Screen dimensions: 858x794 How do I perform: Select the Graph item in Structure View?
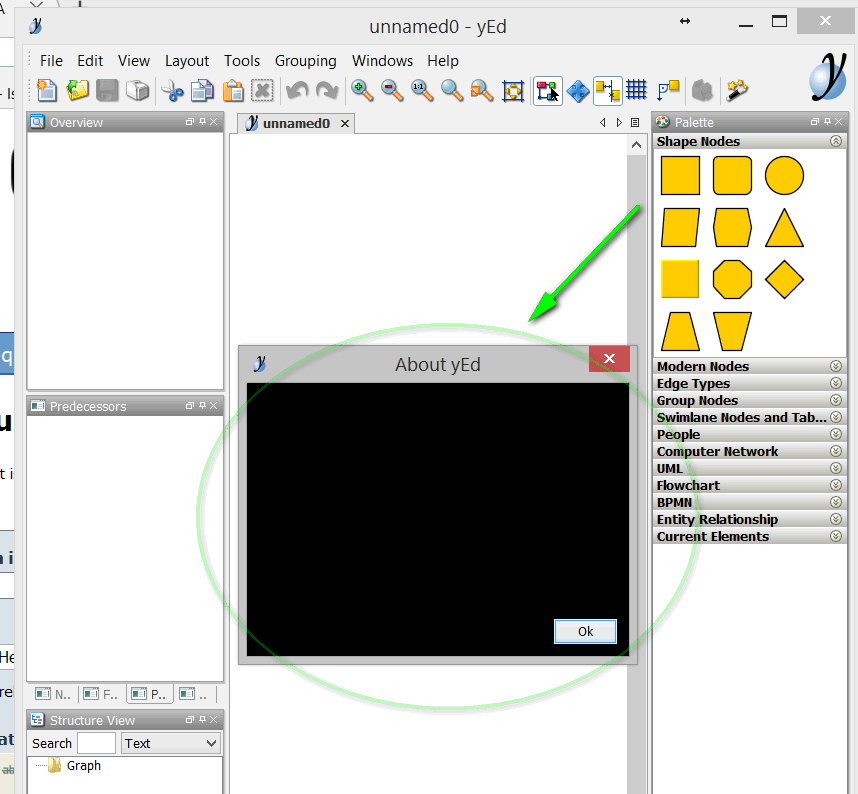tap(84, 766)
